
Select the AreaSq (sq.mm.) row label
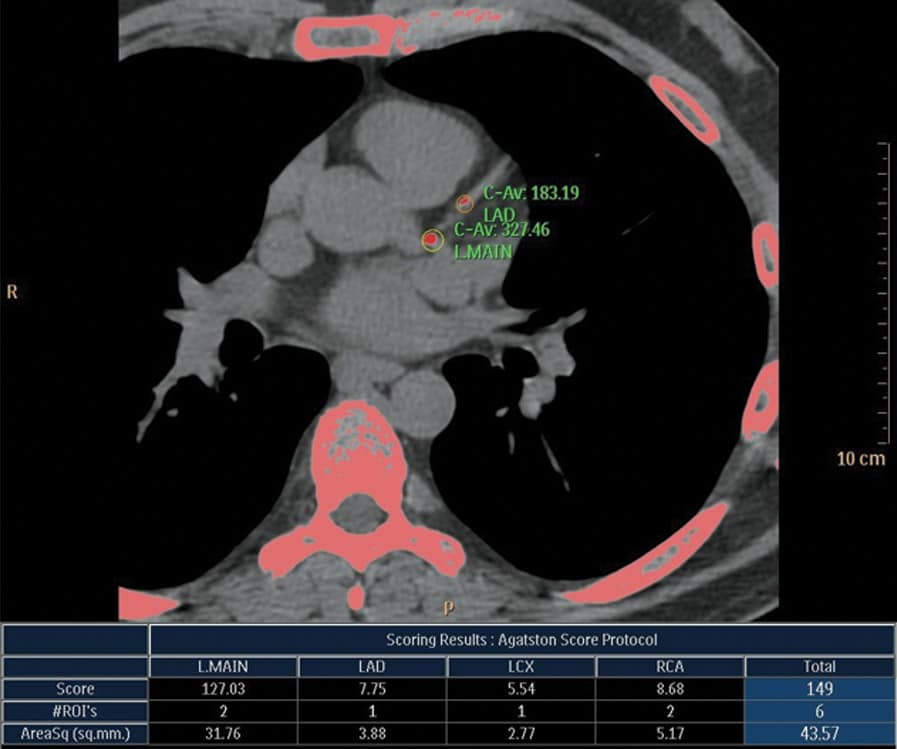coord(75,734)
